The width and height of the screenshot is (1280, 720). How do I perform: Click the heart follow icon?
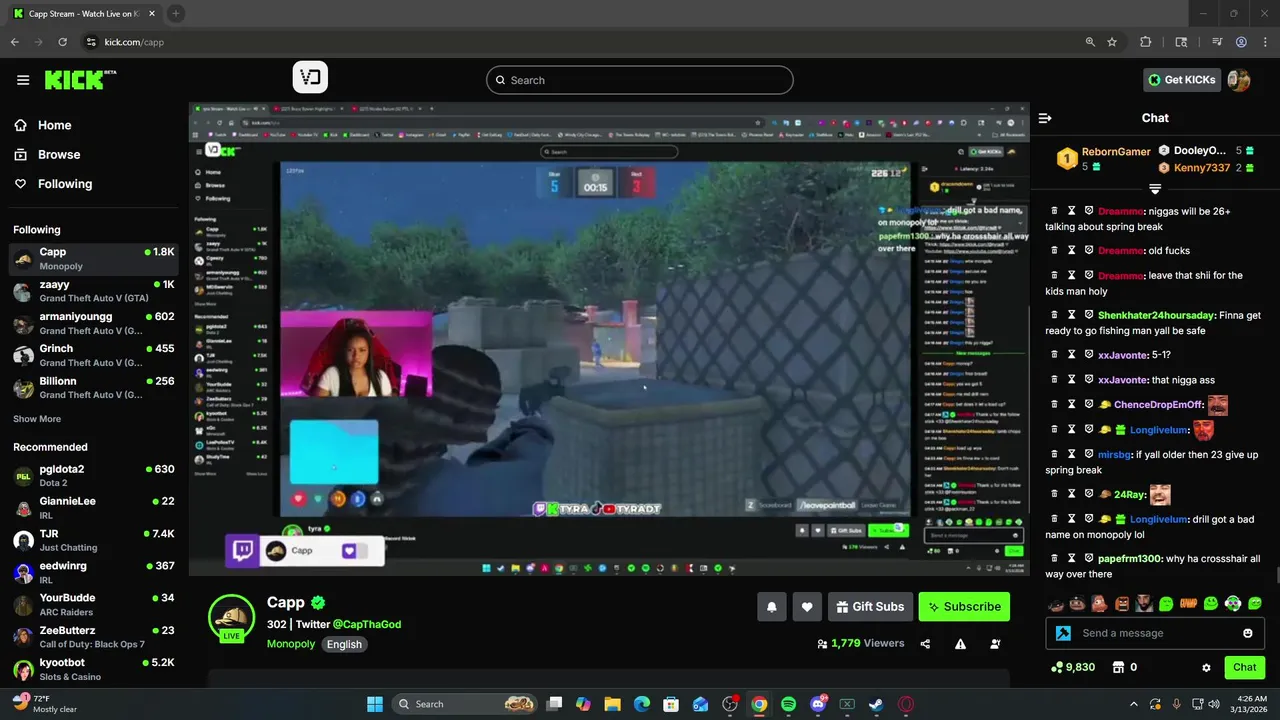tap(807, 606)
